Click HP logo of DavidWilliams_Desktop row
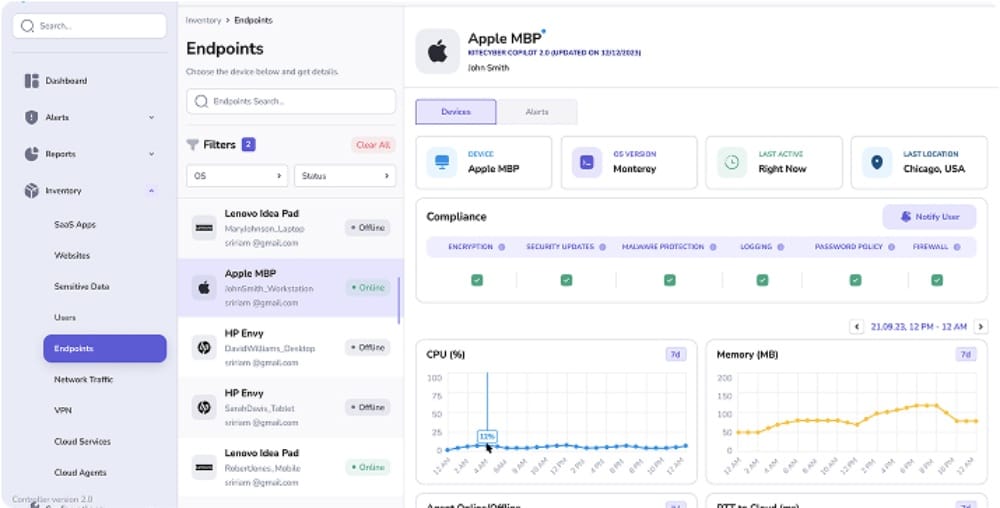The width and height of the screenshot is (1000, 508). tap(204, 347)
